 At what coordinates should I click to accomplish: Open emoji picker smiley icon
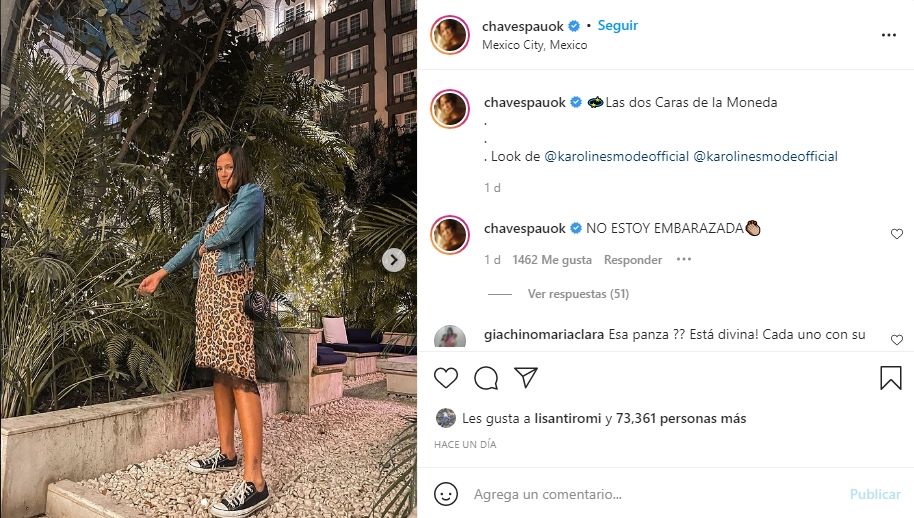[x=446, y=494]
